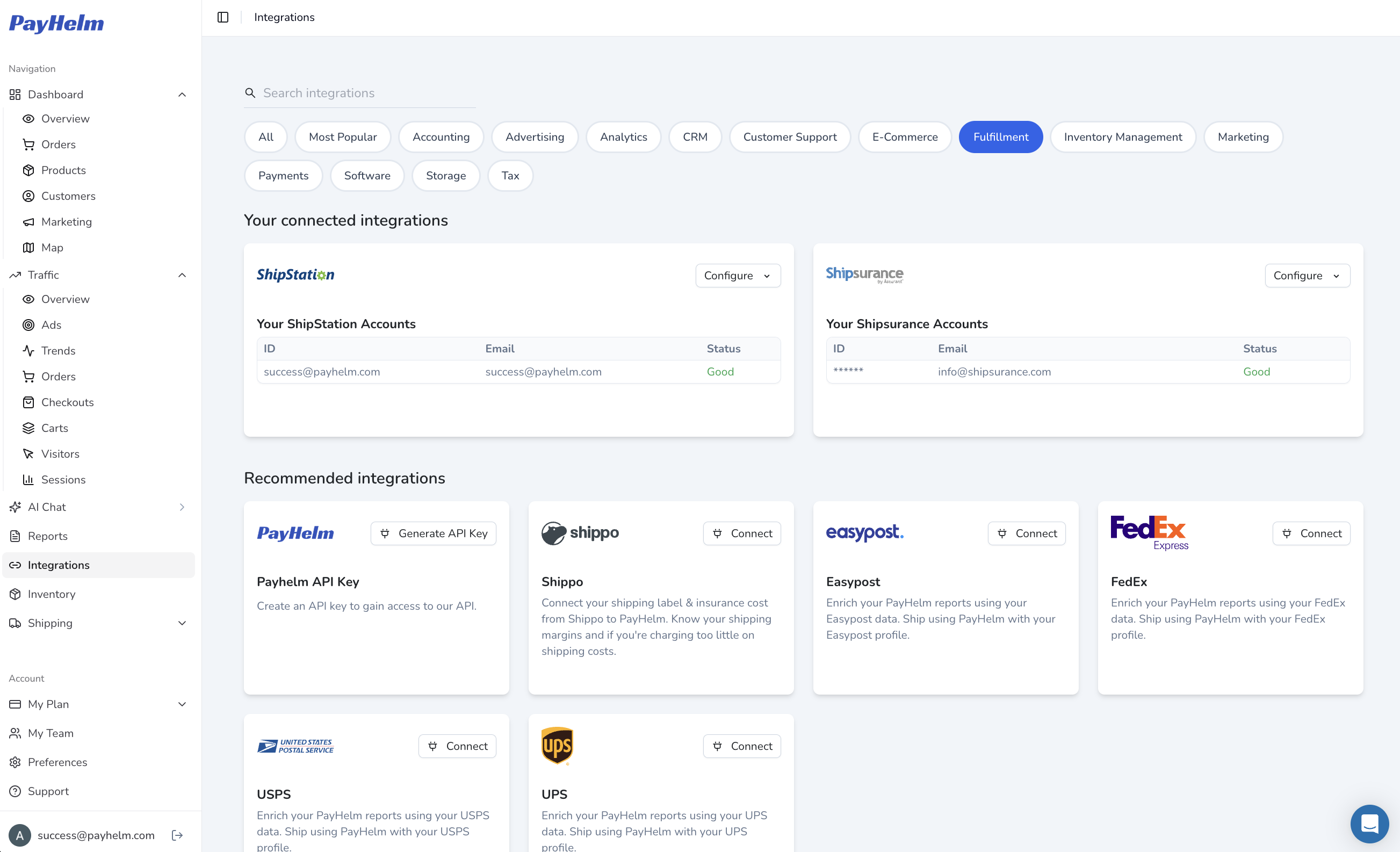Image resolution: width=1400 pixels, height=852 pixels.
Task: Filter by CRM category
Action: pyautogui.click(x=695, y=137)
